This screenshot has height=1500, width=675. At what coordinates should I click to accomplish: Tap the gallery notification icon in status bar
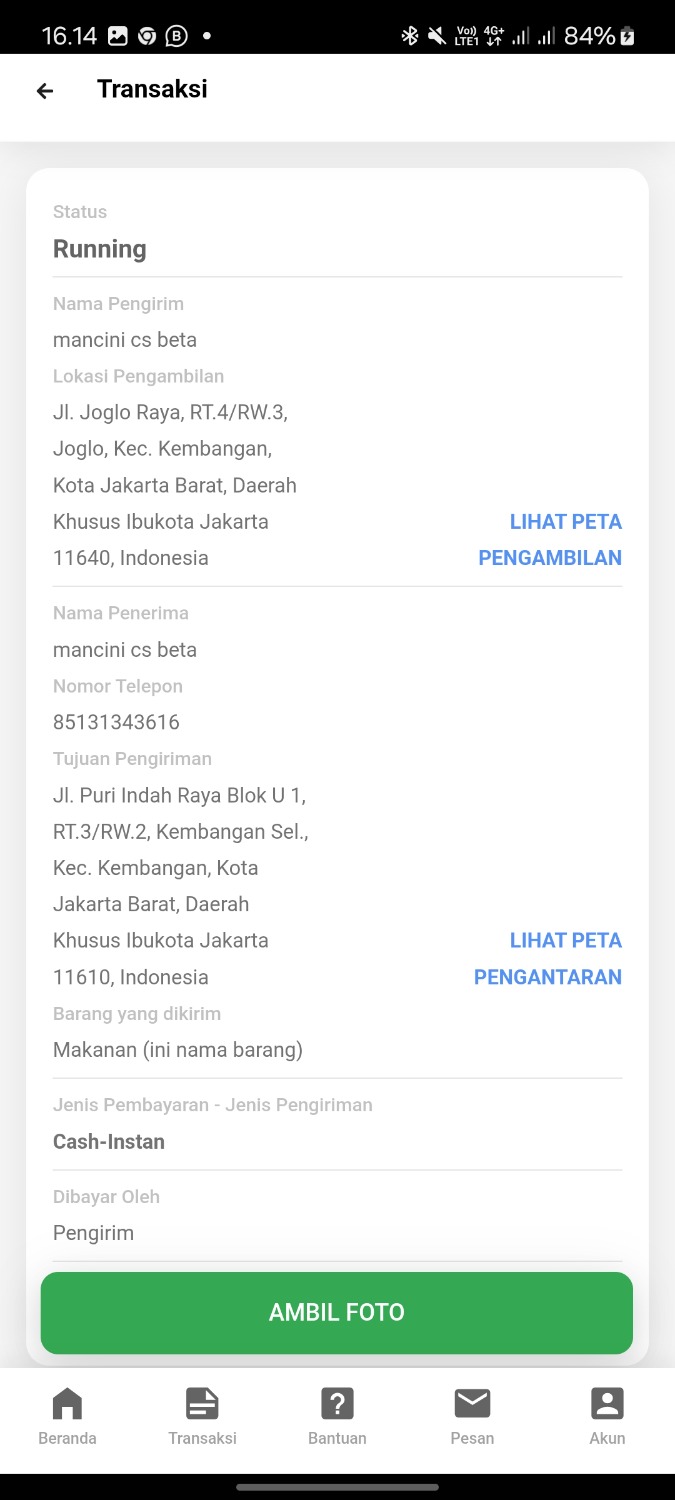118,36
